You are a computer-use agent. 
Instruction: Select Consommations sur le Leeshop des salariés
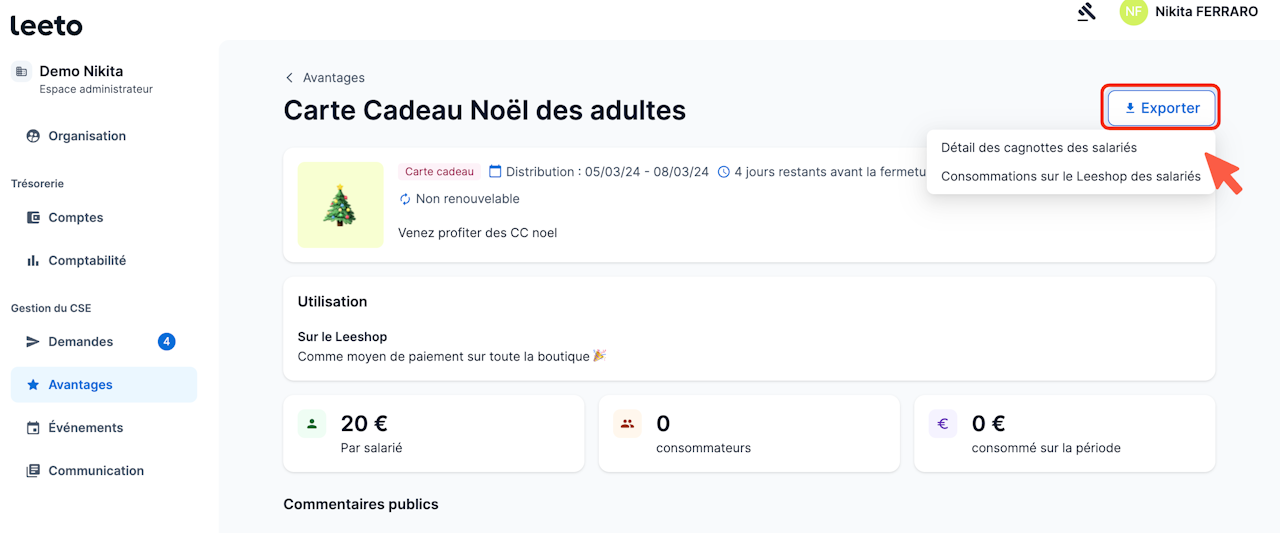click(1070, 176)
